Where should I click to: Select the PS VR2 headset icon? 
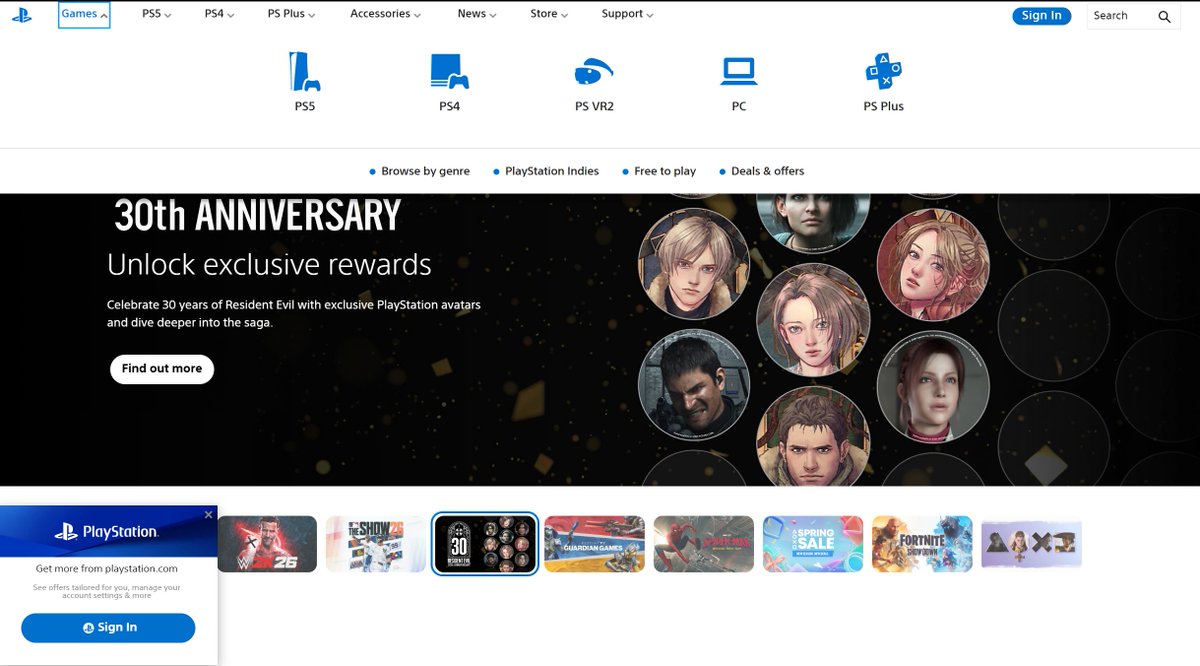click(594, 72)
